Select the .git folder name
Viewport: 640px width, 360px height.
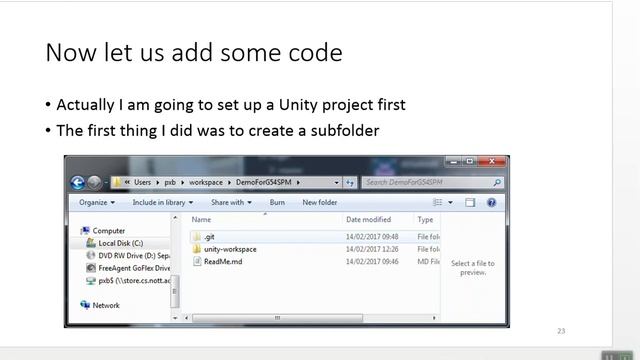pyautogui.click(x=209, y=237)
